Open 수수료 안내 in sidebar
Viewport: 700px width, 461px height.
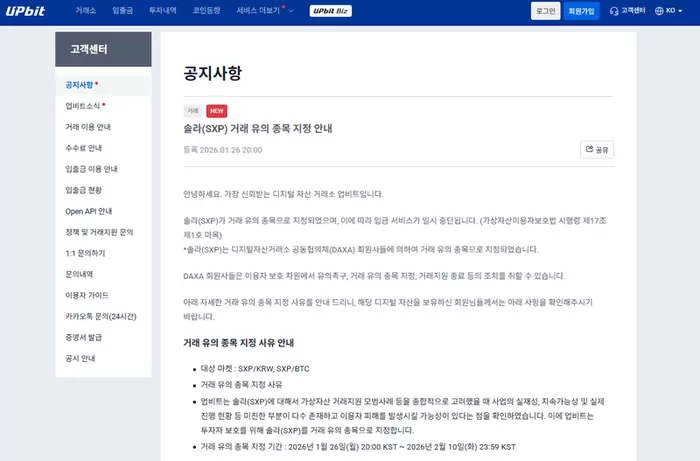83,148
